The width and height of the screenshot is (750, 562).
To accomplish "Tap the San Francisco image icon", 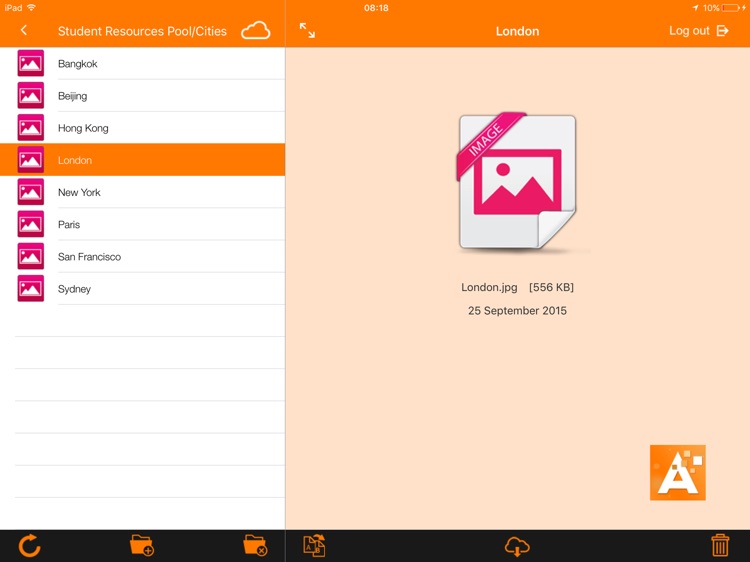I will [31, 256].
